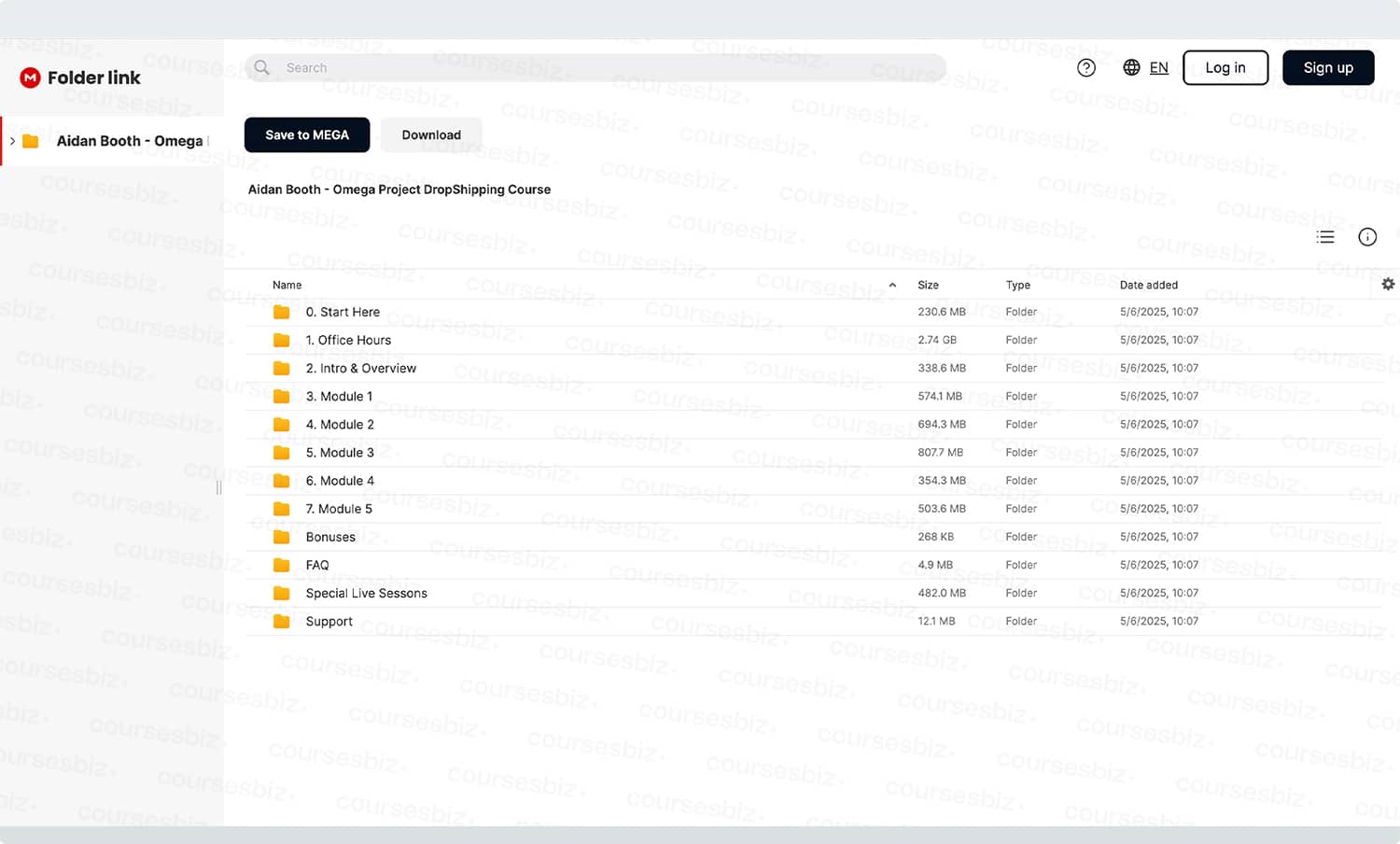This screenshot has height=844, width=1400.
Task: Switch to list view icon
Action: point(1325,237)
